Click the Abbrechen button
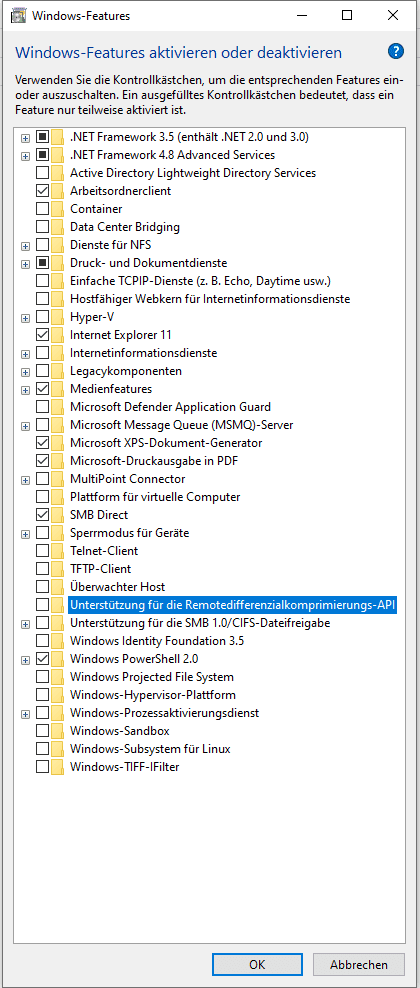This screenshot has height=988, width=420. [x=359, y=964]
